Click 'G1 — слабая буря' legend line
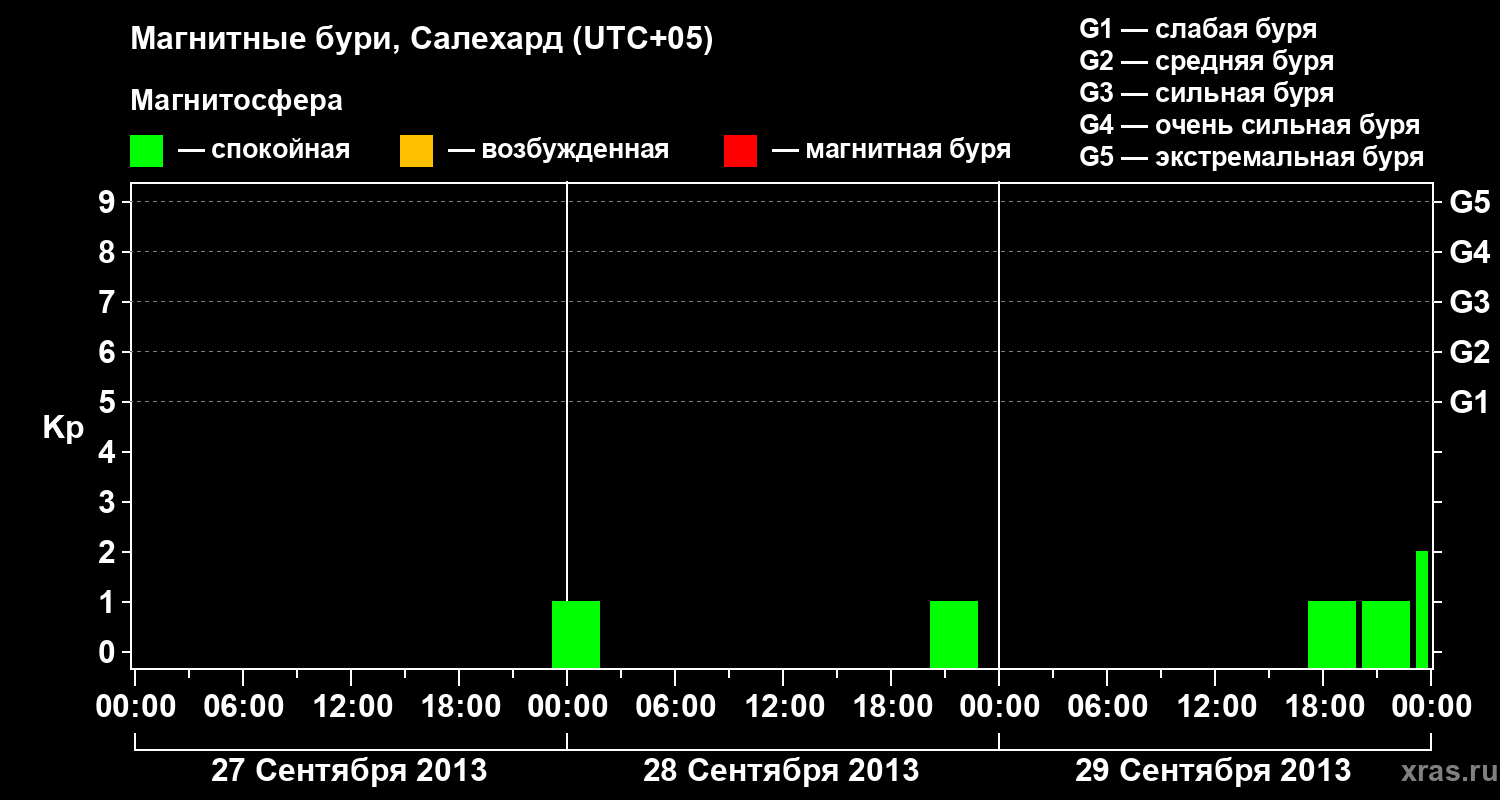Screen dimensions: 1500x800 click(x=1198, y=29)
